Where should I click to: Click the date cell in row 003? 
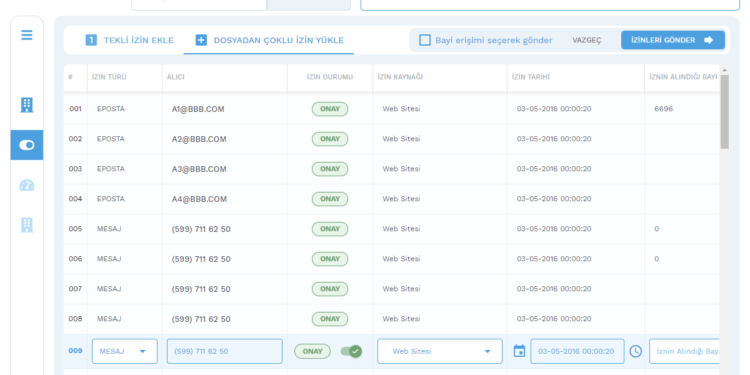(x=554, y=169)
